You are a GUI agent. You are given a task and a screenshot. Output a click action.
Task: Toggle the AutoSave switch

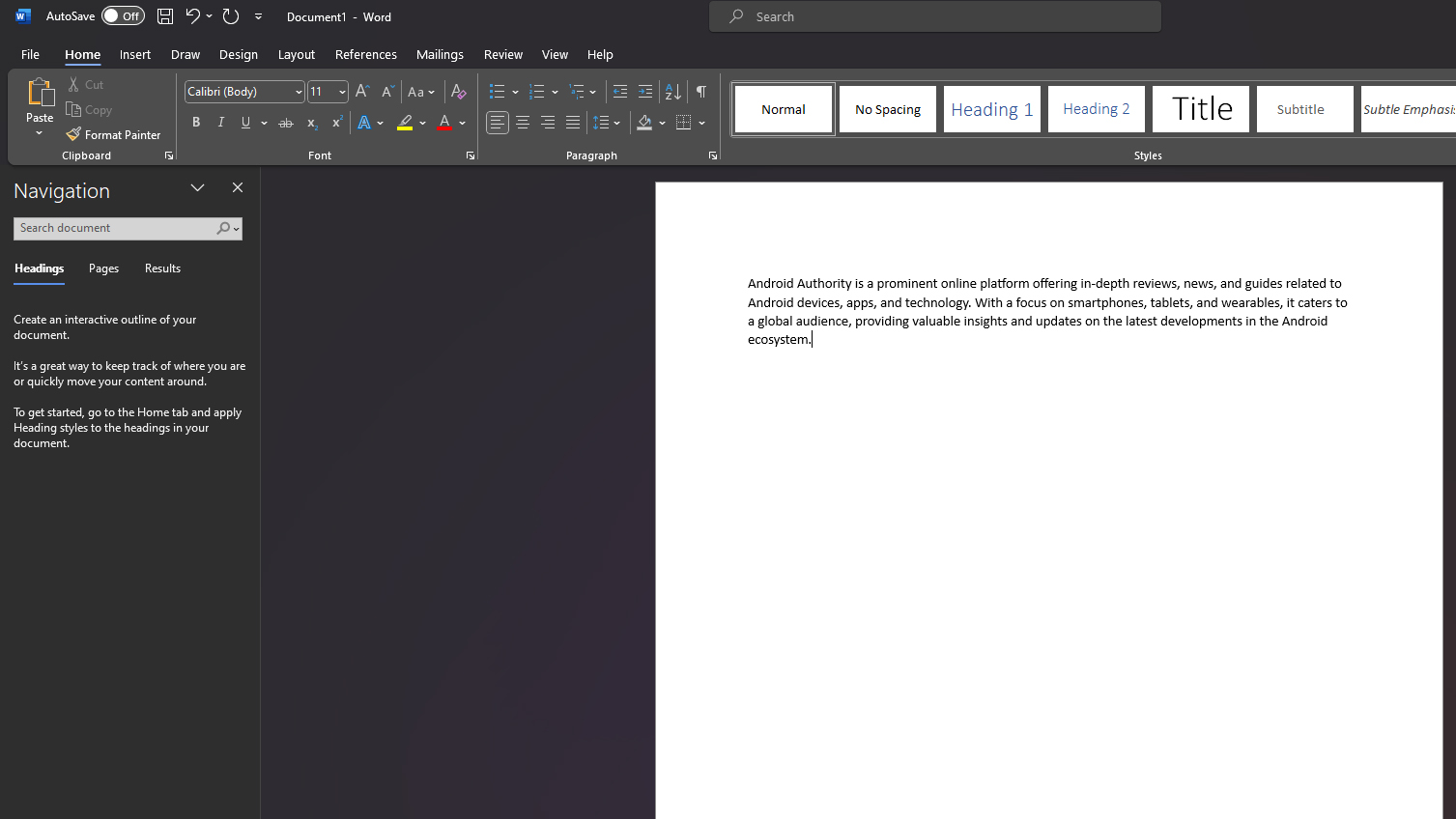123,16
